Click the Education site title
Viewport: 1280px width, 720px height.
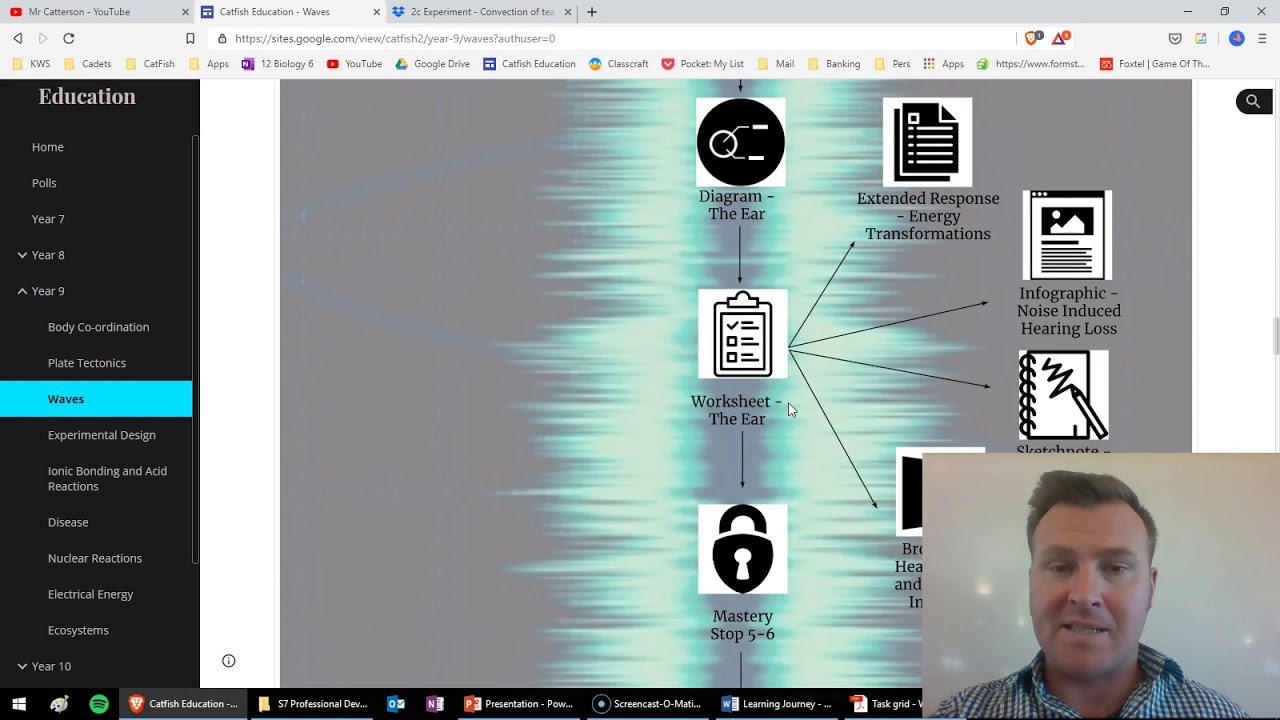pos(87,96)
